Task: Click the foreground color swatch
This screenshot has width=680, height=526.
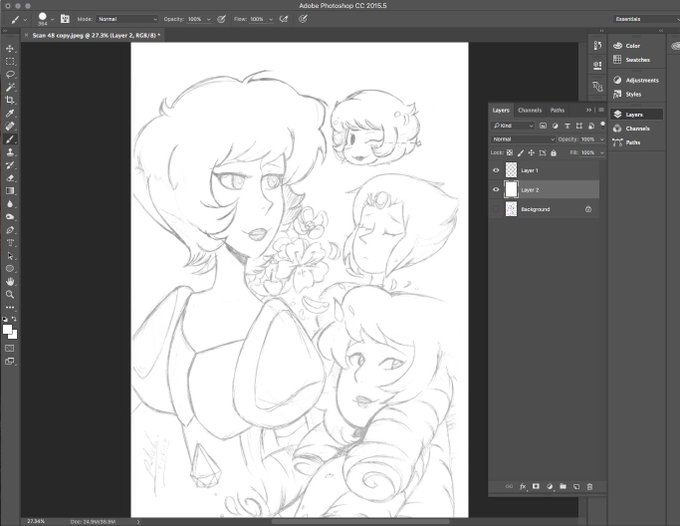Action: (7, 330)
